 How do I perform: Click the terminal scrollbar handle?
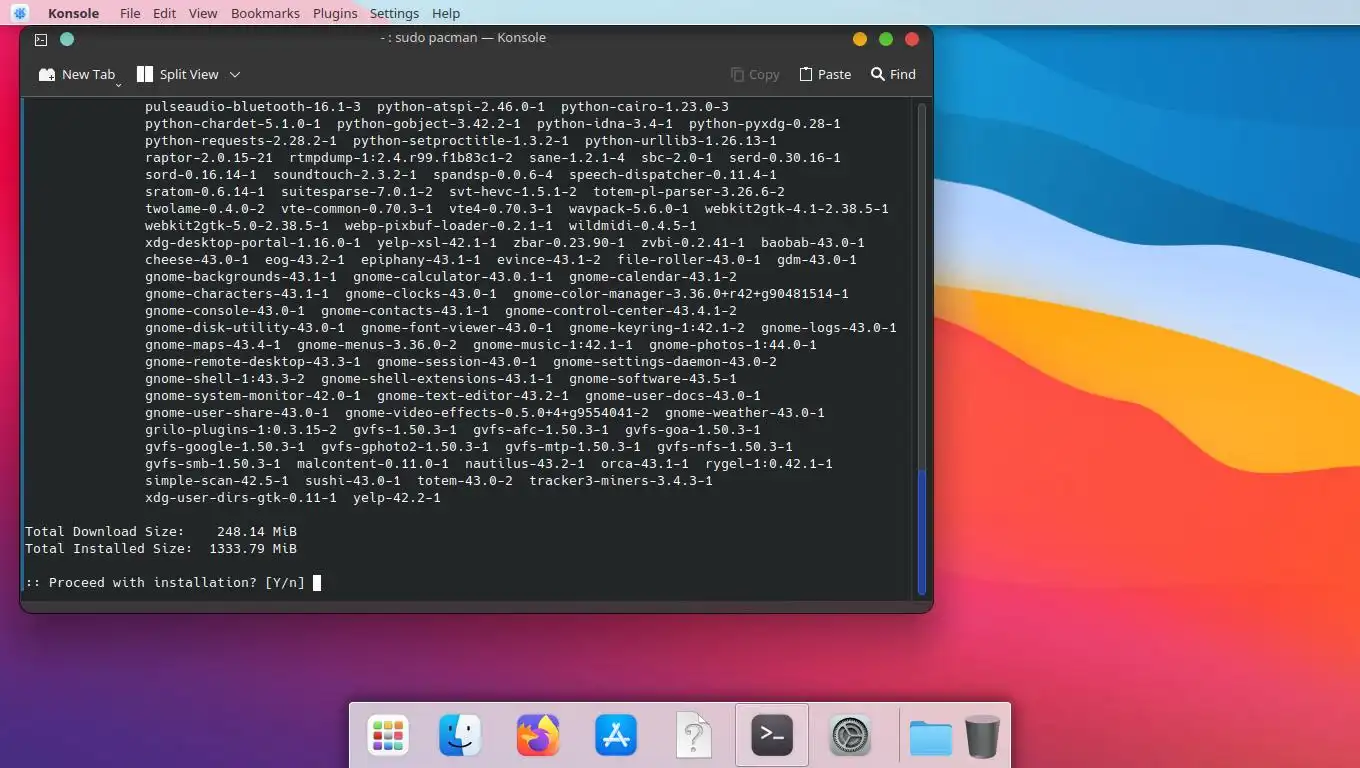(x=922, y=532)
